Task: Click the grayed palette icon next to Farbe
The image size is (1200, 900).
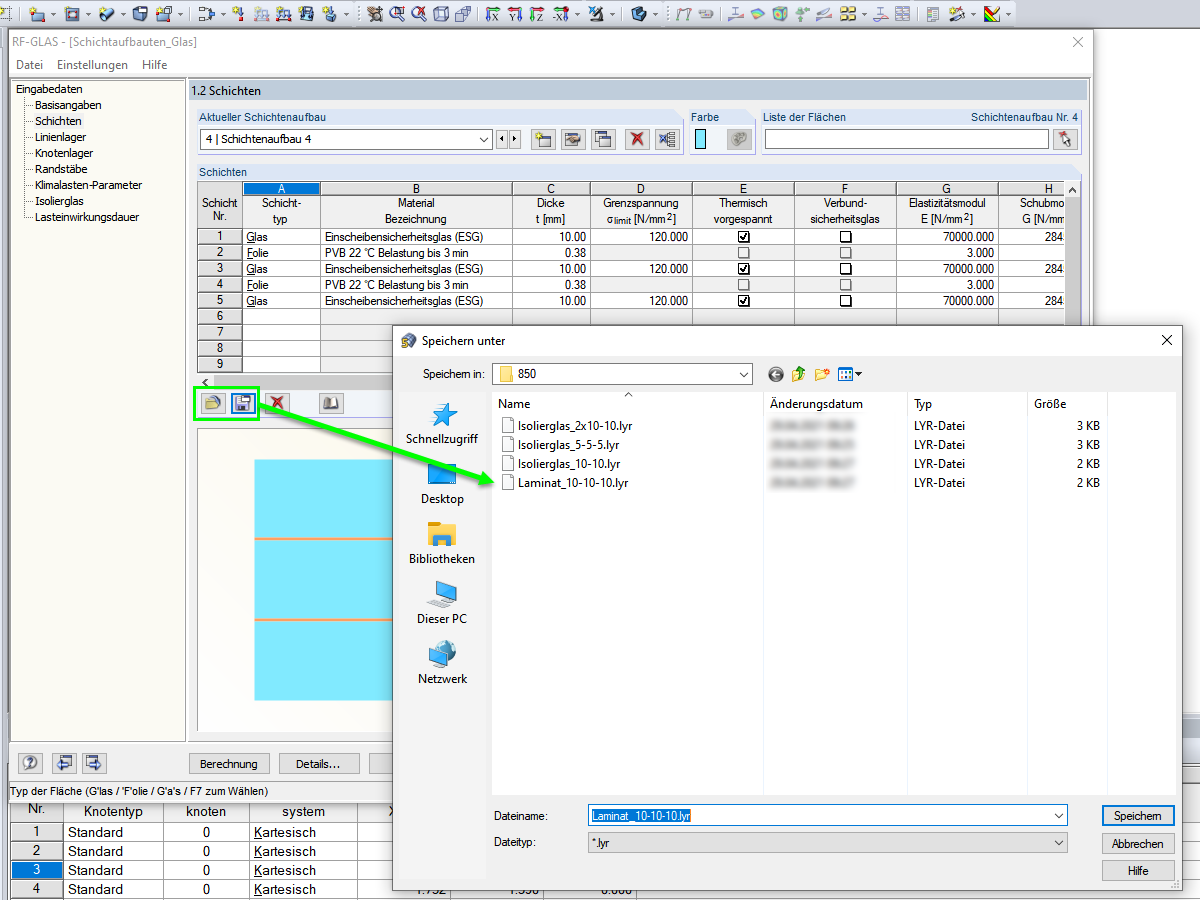Action: pos(739,139)
